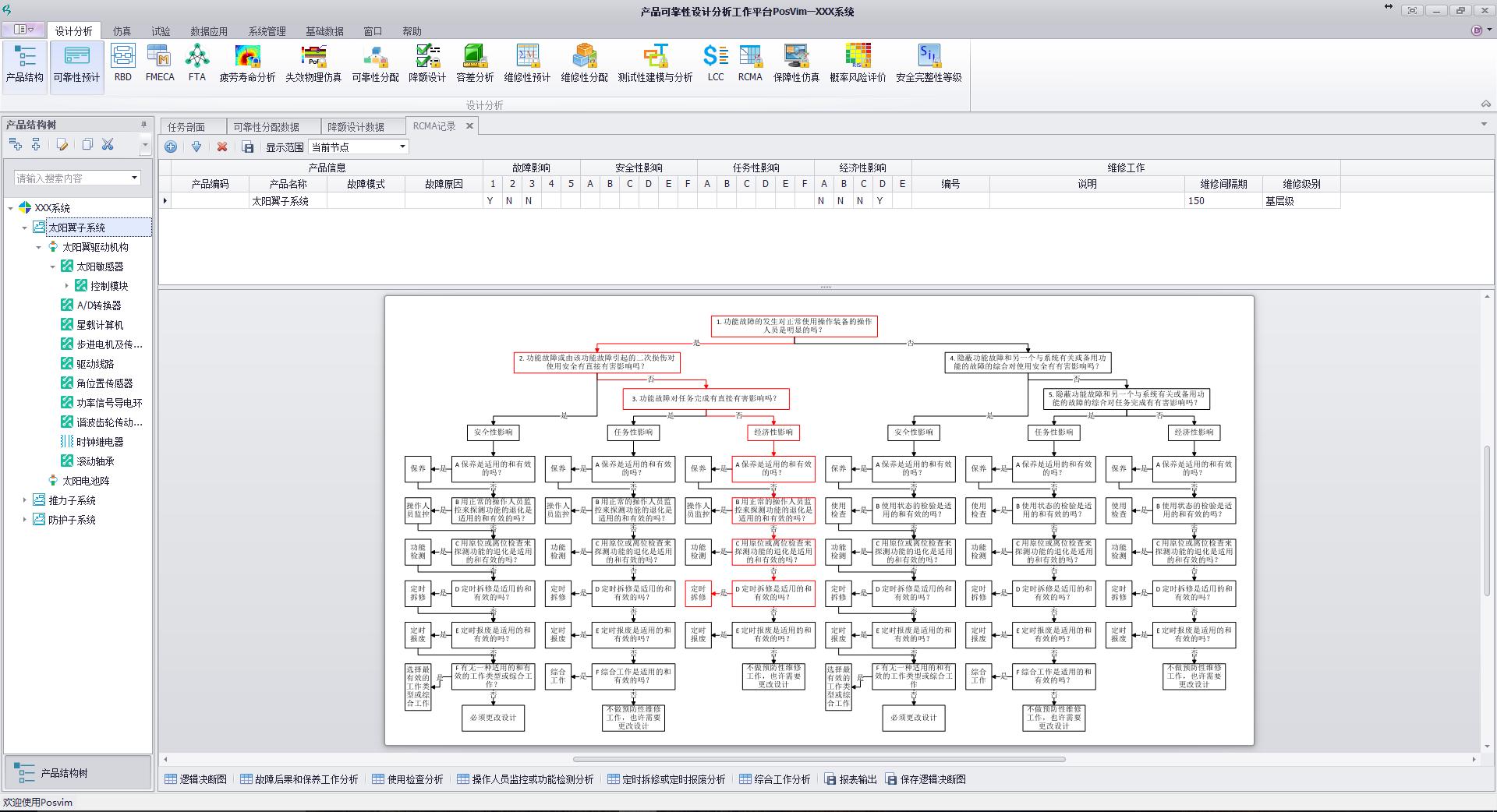
Task: Open the FMECA analysis tool
Action: (x=160, y=64)
